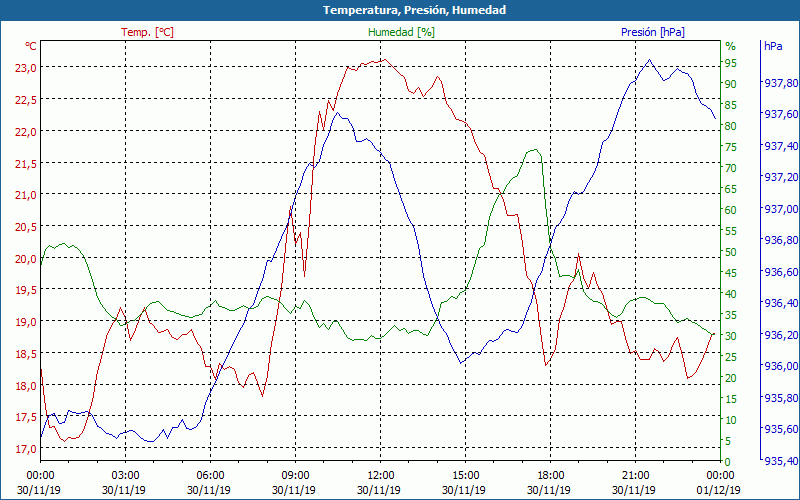This screenshot has width=800, height=500.
Task: Click the green "80" humidity tick label
Action: (731, 126)
